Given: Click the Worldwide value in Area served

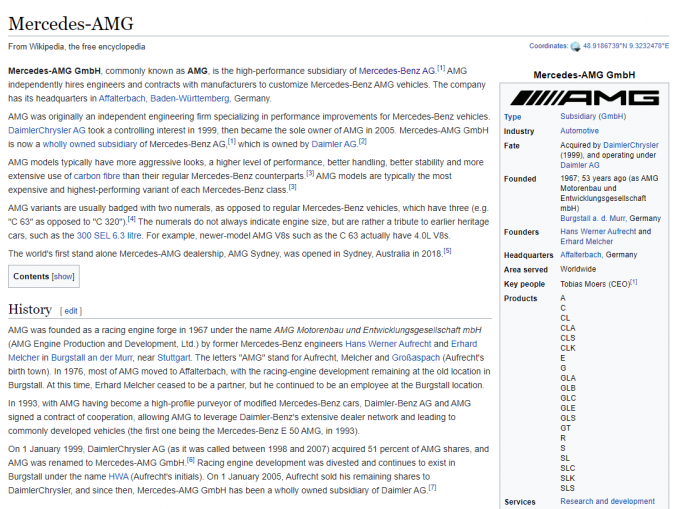Looking at the screenshot, I should (578, 269).
